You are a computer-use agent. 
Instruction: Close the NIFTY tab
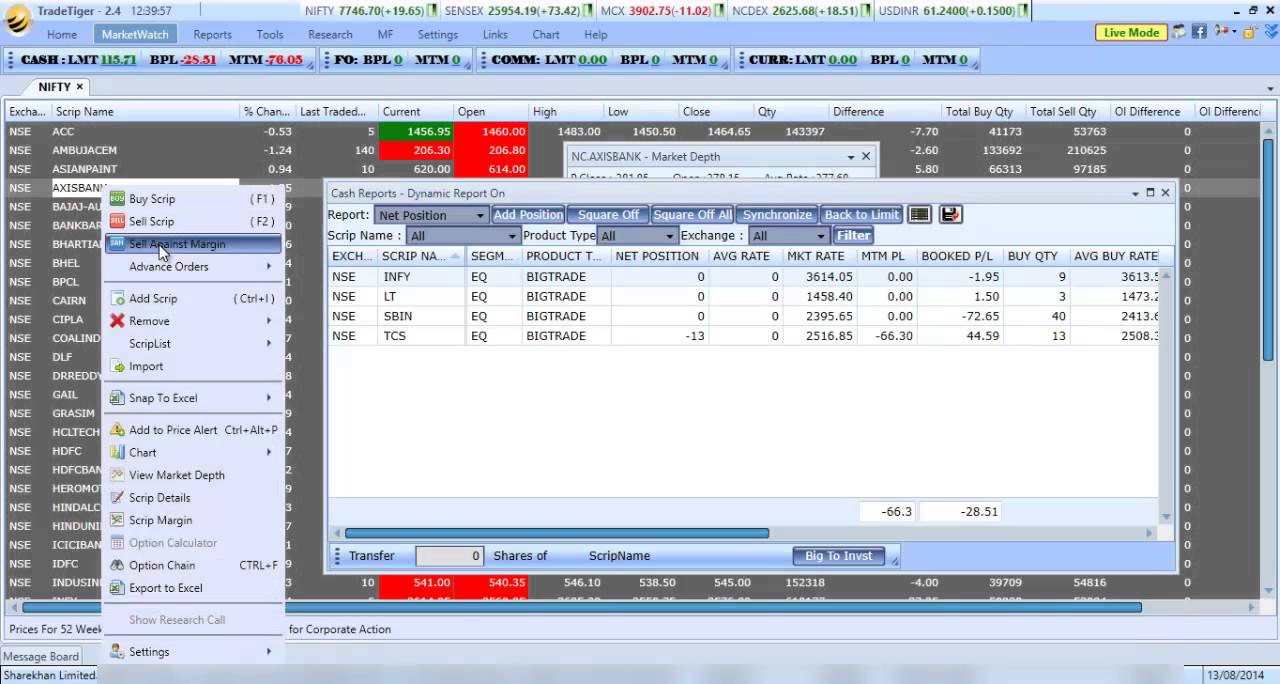coord(80,87)
